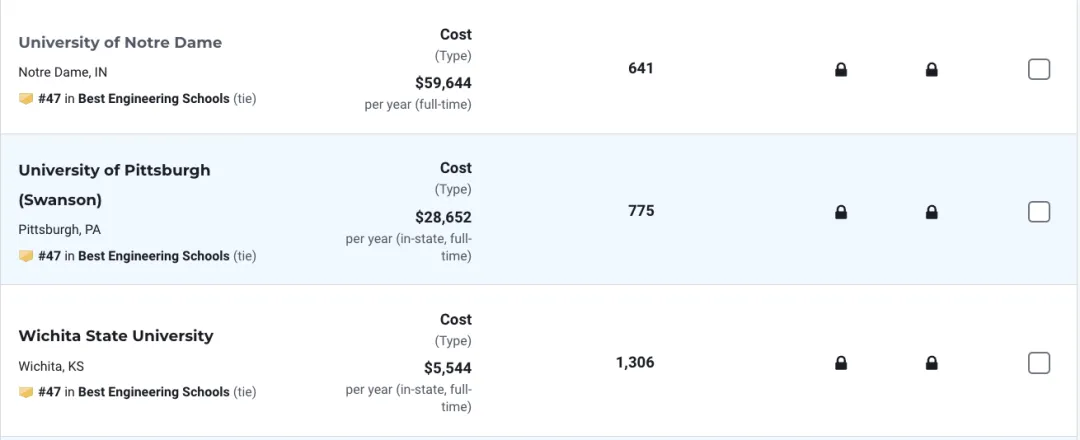Click Best Engineering Schools link under Pittsburgh
Image resolution: width=1080 pixels, height=440 pixels.
point(154,255)
